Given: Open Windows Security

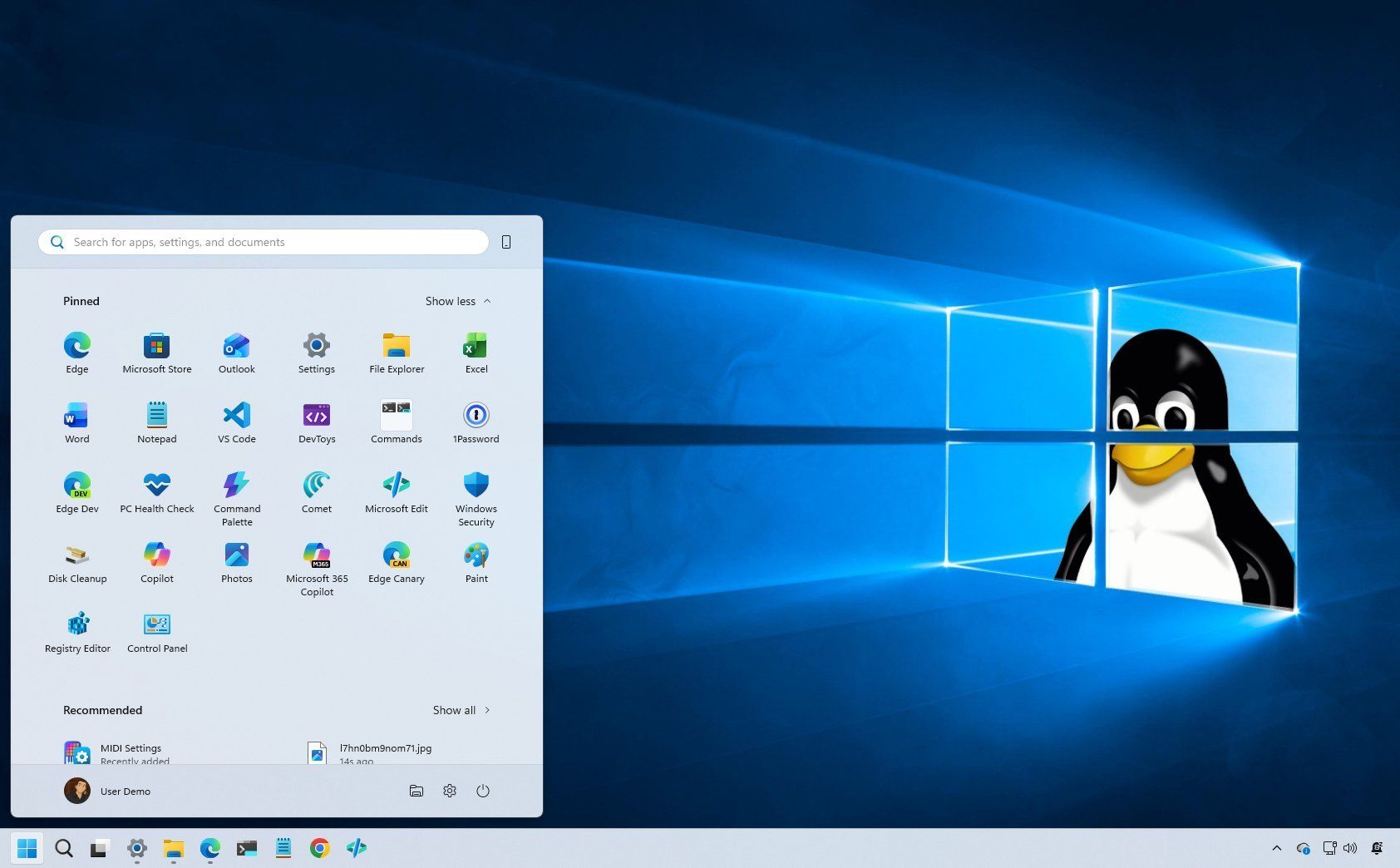Looking at the screenshot, I should click(476, 491).
